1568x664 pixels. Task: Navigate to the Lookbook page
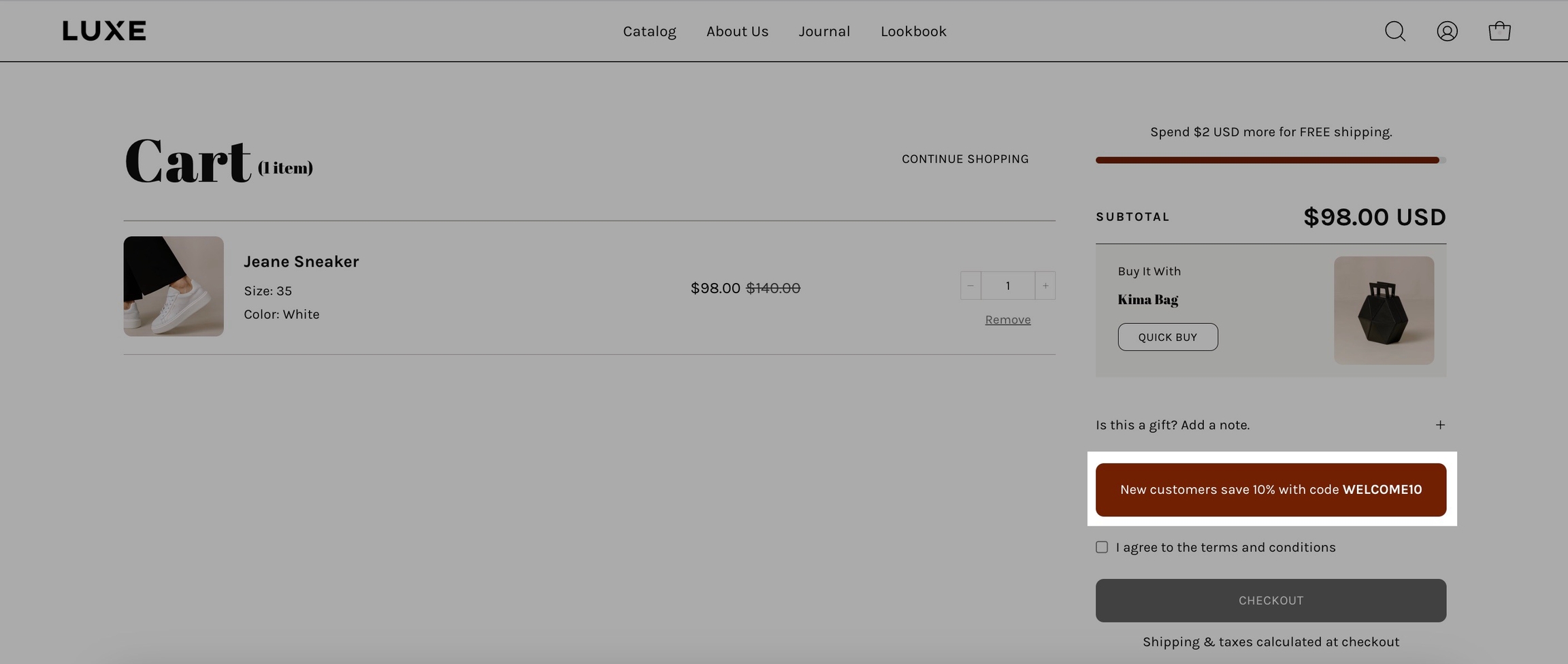(x=913, y=31)
